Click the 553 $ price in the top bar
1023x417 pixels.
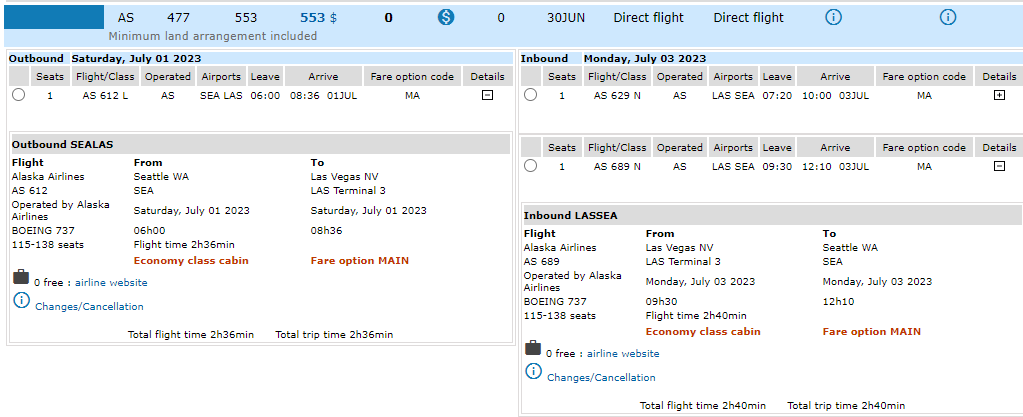point(318,18)
